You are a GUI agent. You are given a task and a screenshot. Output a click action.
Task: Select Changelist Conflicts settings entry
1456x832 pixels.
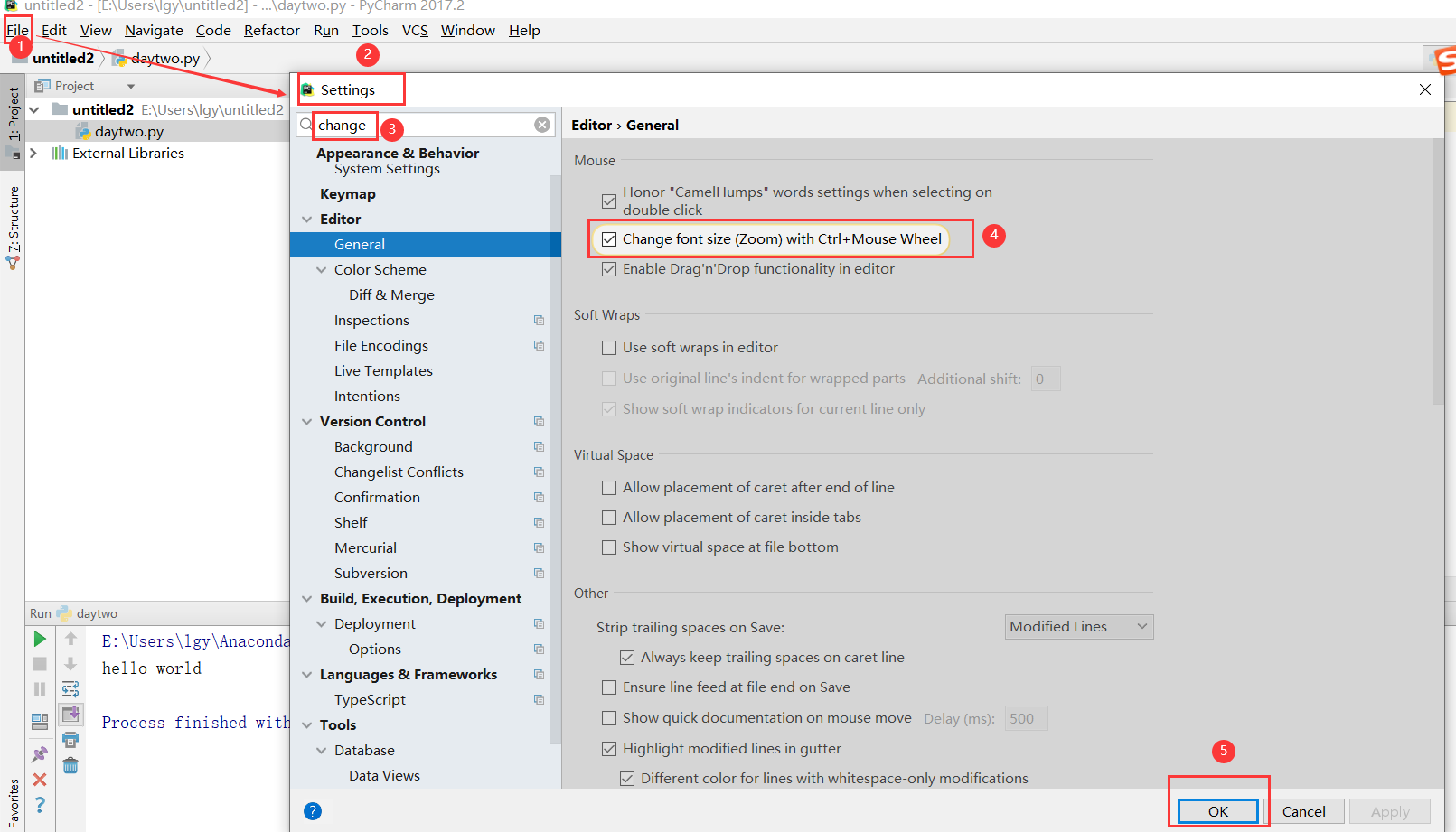click(399, 472)
